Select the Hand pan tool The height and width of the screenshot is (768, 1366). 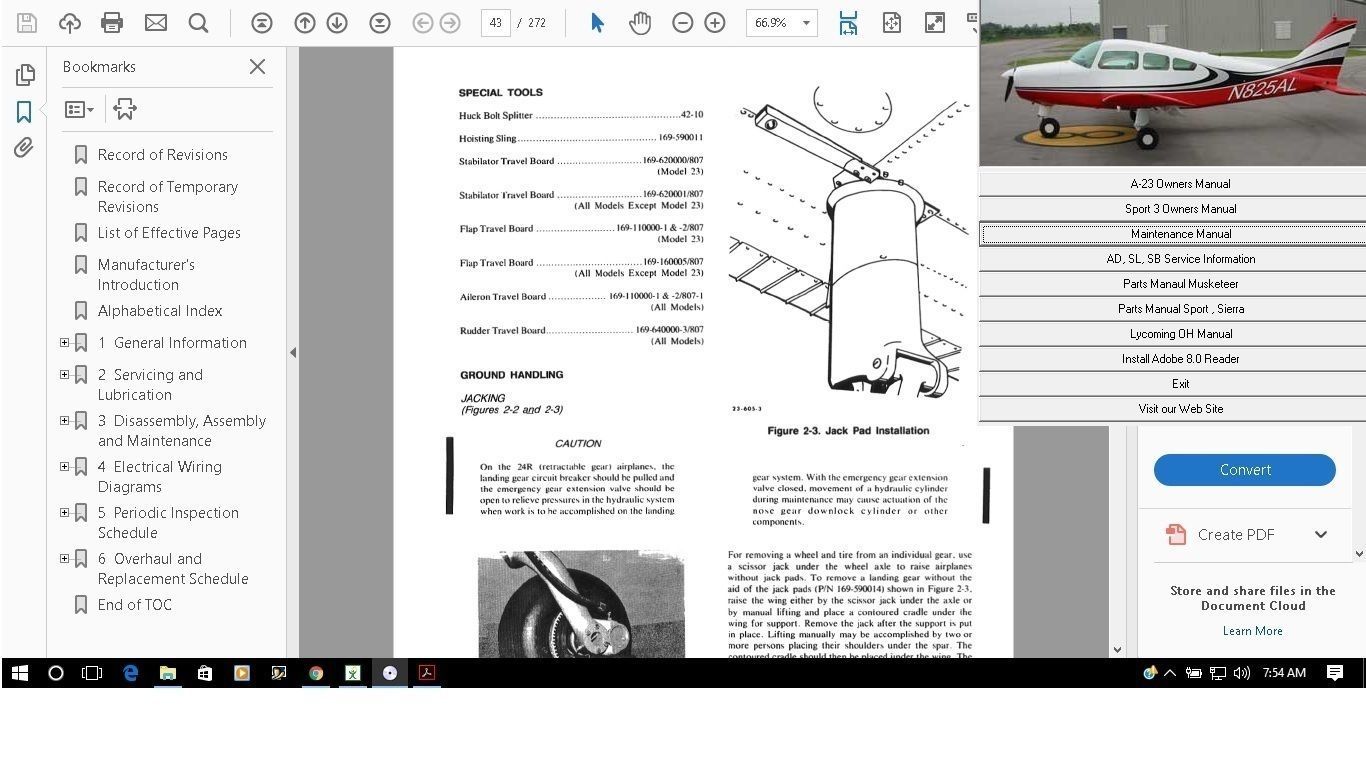pyautogui.click(x=640, y=22)
